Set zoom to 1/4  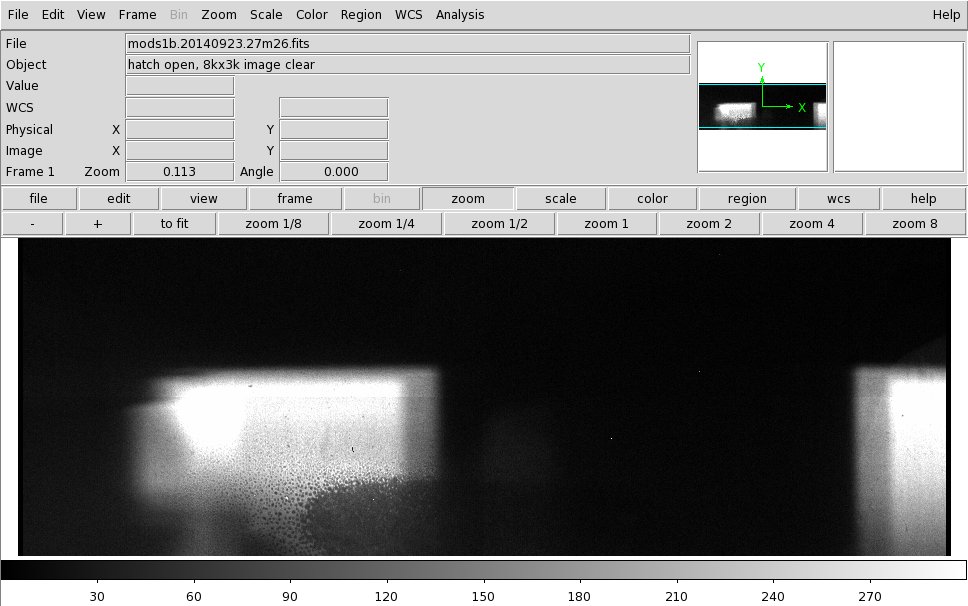[386, 224]
